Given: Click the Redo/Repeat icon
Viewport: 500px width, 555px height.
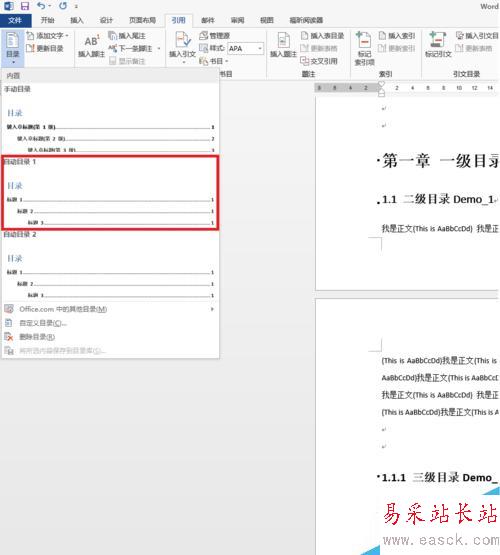Looking at the screenshot, I should [x=63, y=6].
